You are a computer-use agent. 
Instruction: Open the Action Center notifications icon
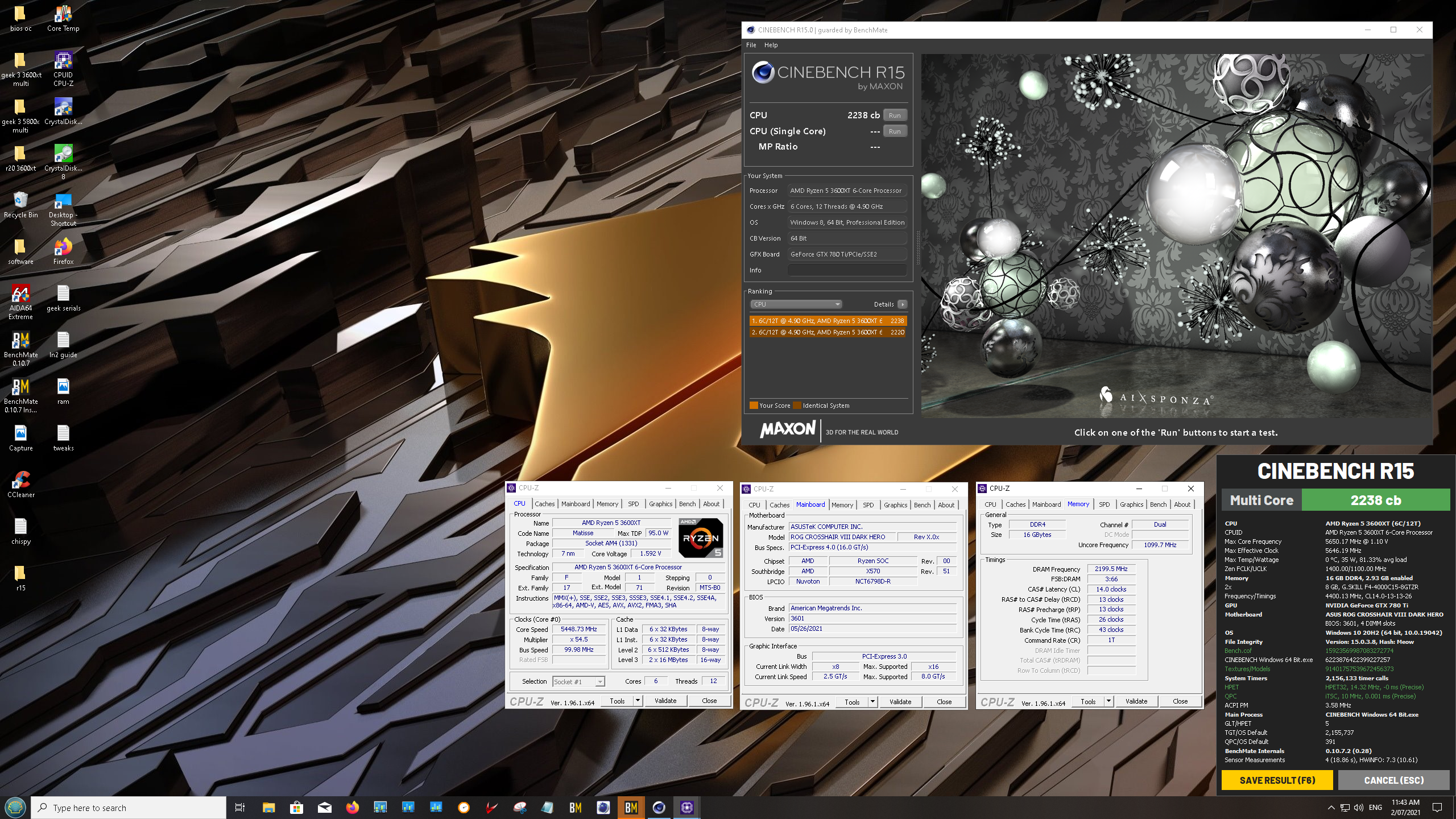(x=1437, y=808)
